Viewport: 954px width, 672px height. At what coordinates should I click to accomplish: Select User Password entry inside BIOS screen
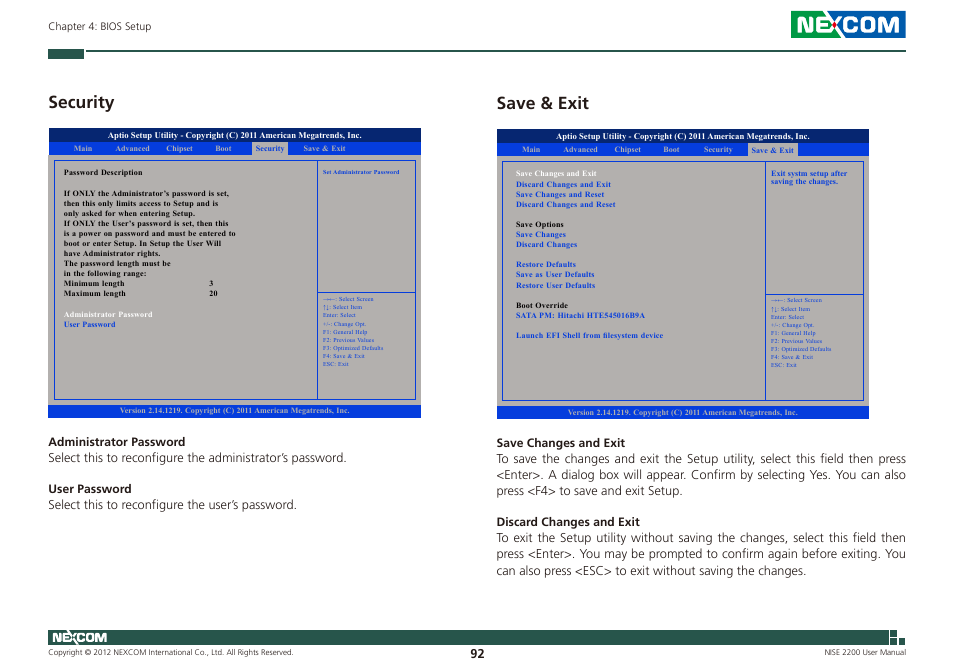point(89,325)
